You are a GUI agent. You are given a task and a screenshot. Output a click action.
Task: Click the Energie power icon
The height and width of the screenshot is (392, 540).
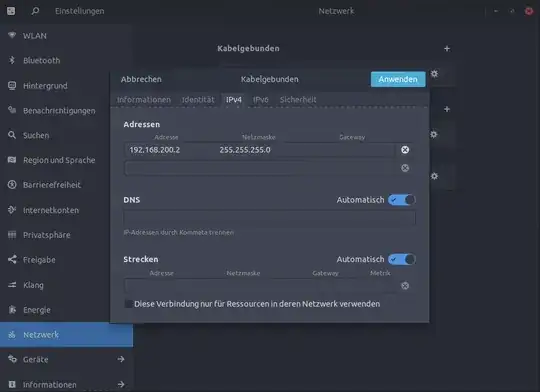click(12, 310)
